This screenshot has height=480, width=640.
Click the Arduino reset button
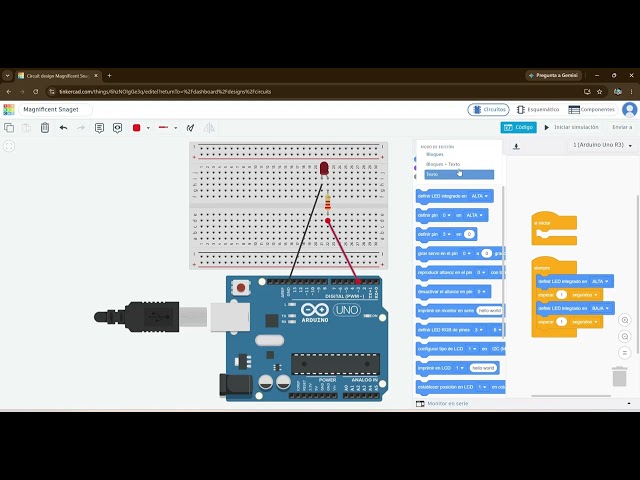click(241, 287)
